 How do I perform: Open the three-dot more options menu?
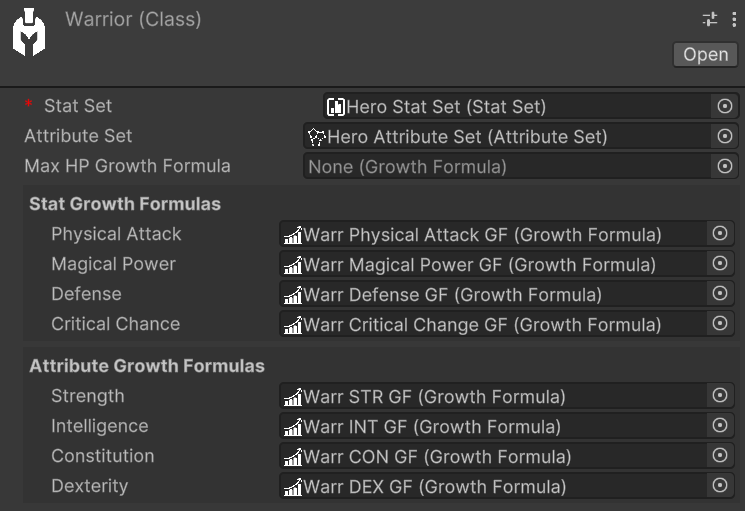click(x=732, y=19)
